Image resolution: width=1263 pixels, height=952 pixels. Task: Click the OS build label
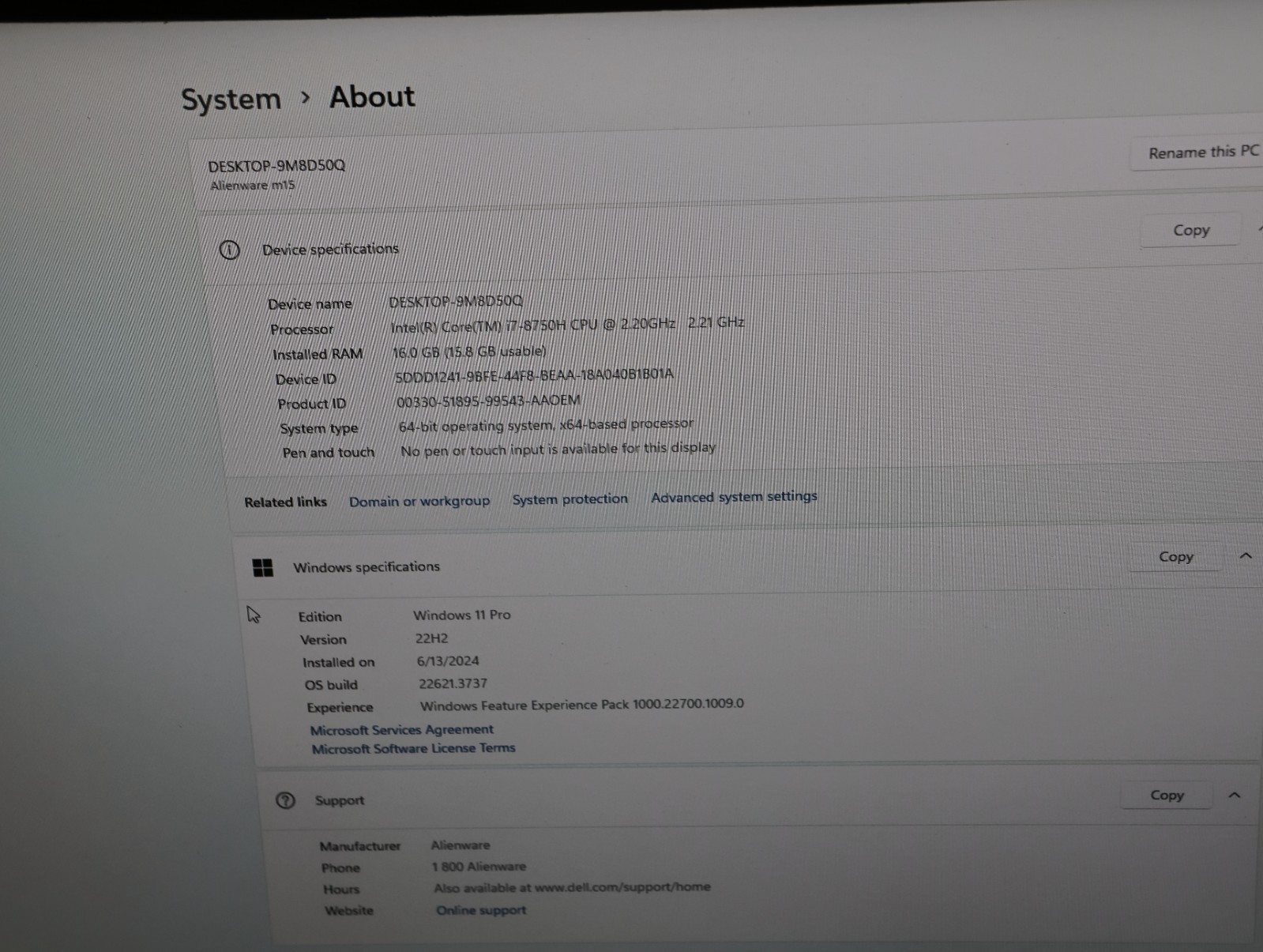click(331, 685)
